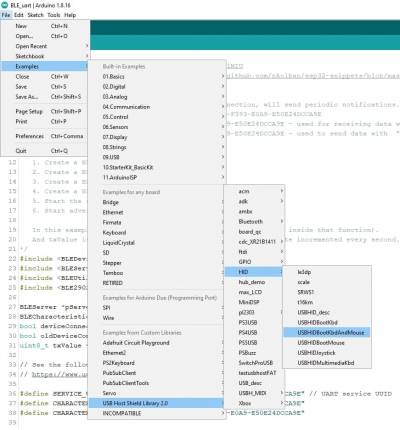Open the PS2Keyboard library examples
The height and width of the screenshot is (430, 400).
[156, 363]
